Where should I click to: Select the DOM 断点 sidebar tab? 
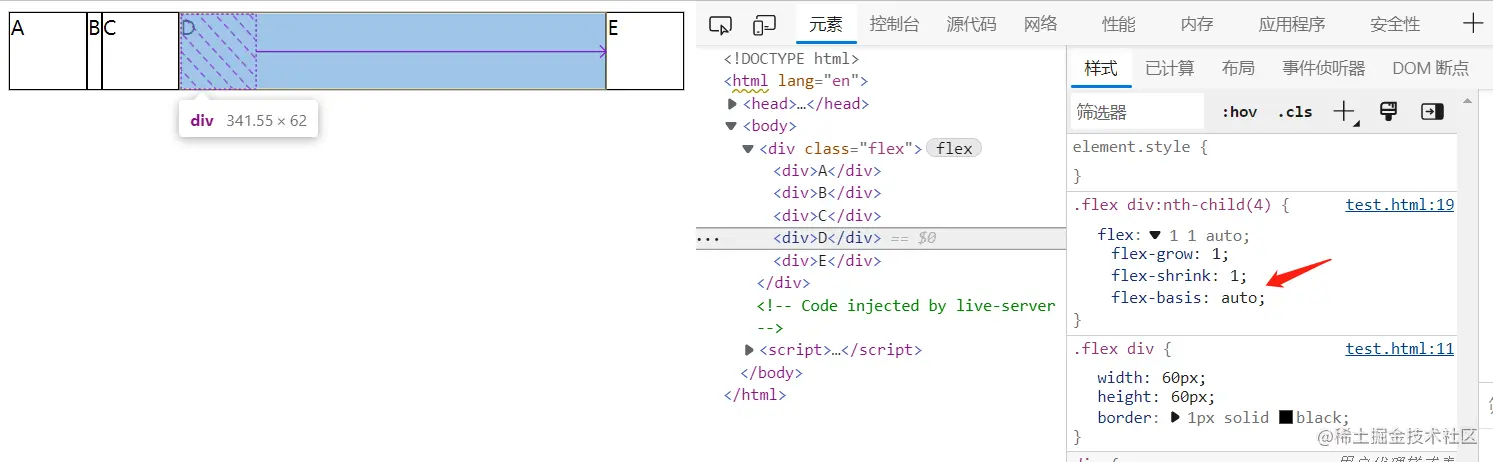[1431, 68]
